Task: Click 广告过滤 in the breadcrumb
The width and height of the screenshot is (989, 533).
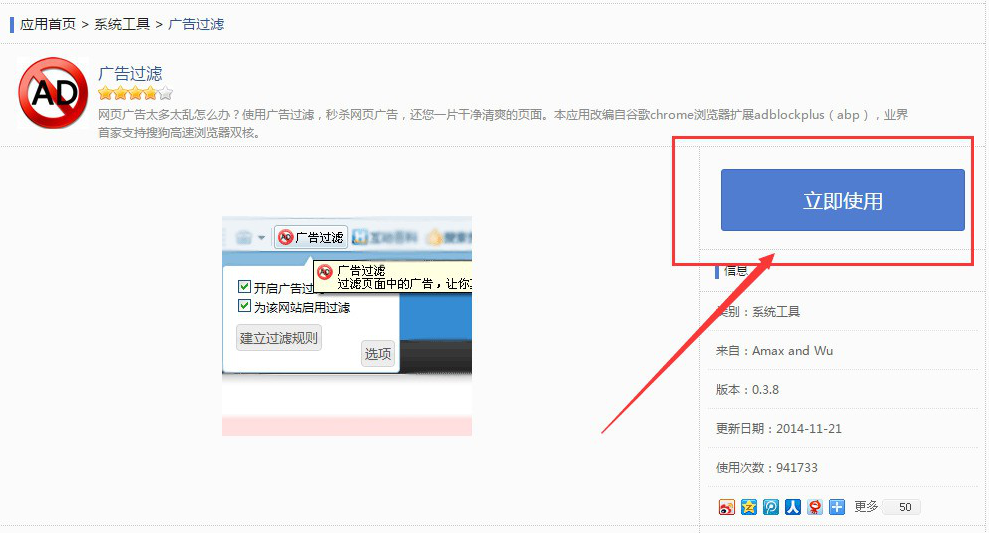Action: pyautogui.click(x=196, y=24)
